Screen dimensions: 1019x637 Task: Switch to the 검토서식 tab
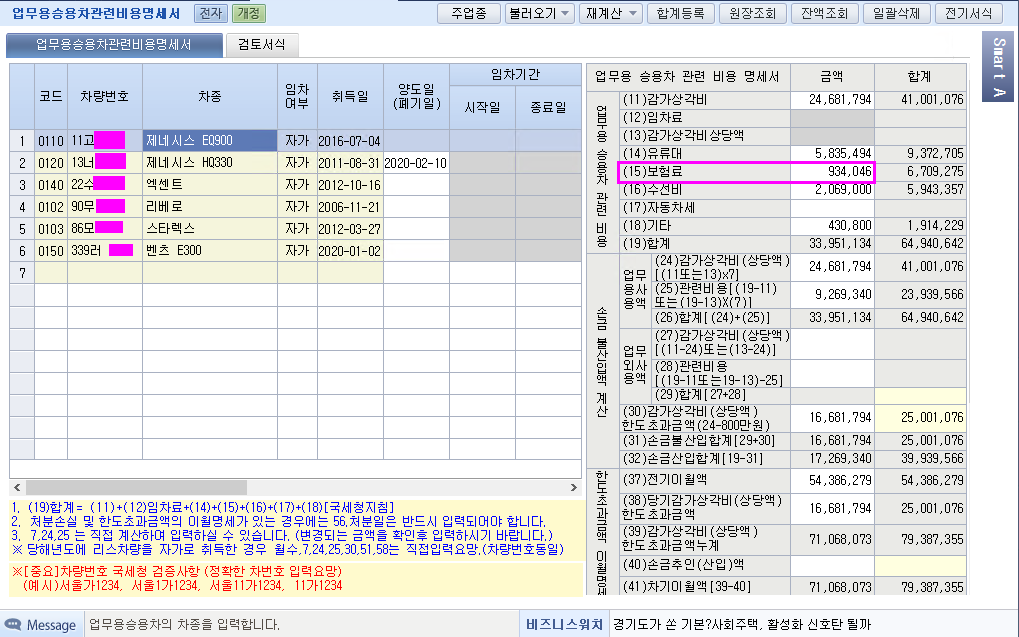[x=262, y=45]
